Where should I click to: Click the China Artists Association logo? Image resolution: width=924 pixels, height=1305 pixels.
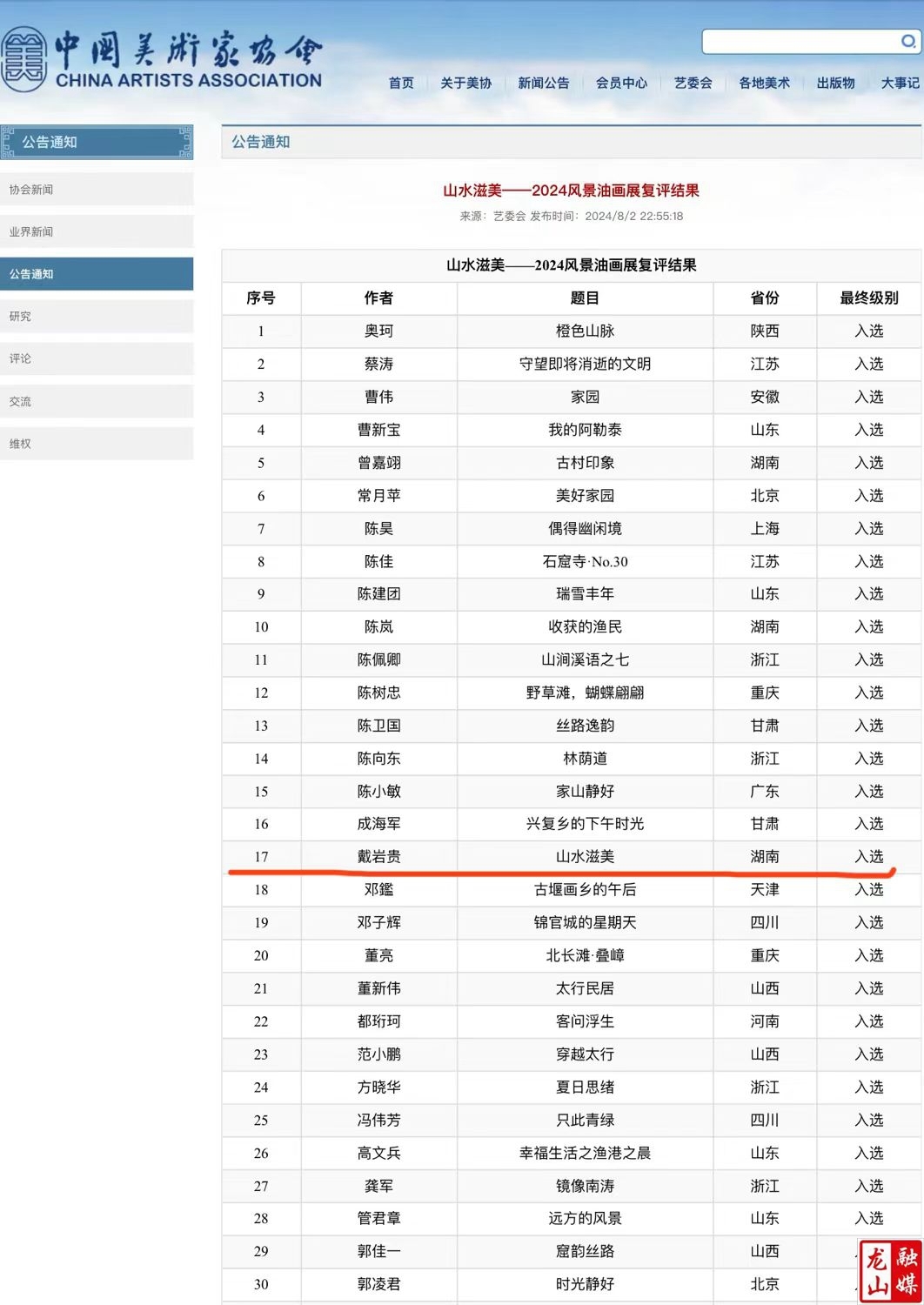pos(162,59)
